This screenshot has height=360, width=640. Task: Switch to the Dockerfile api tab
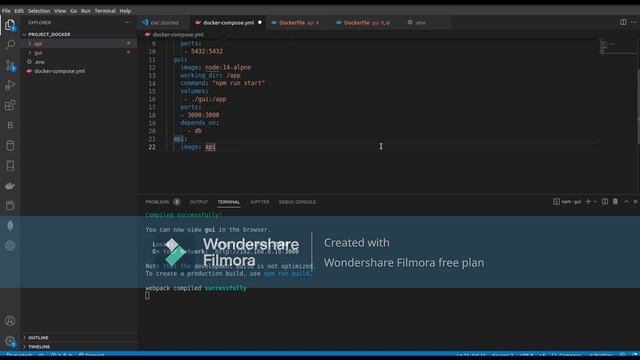pos(299,22)
